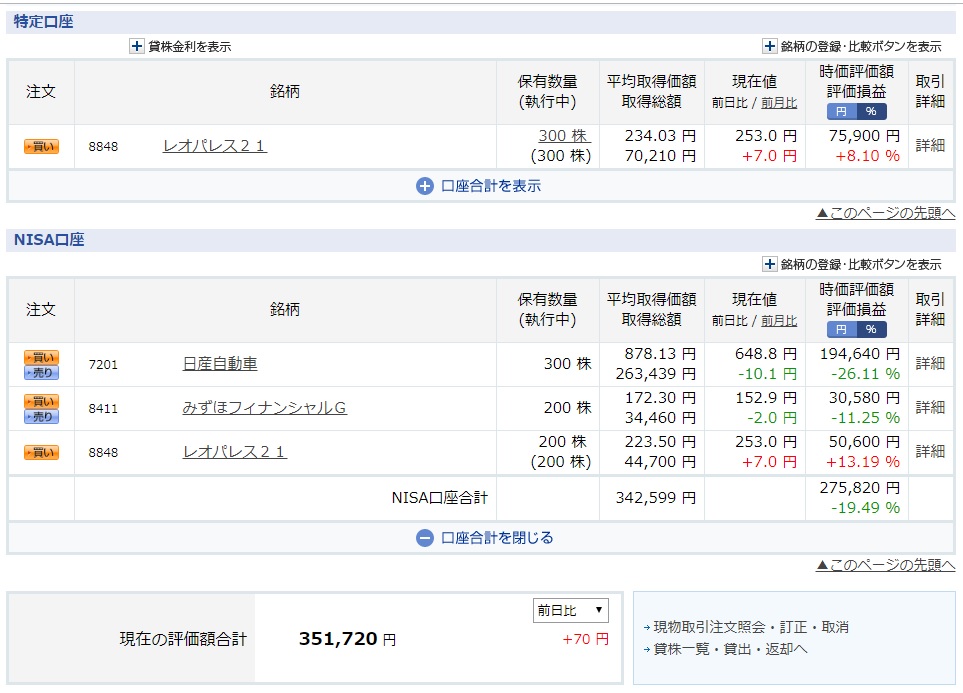
Task: Select 34,460 円 acquisition amount
Action: [660, 418]
